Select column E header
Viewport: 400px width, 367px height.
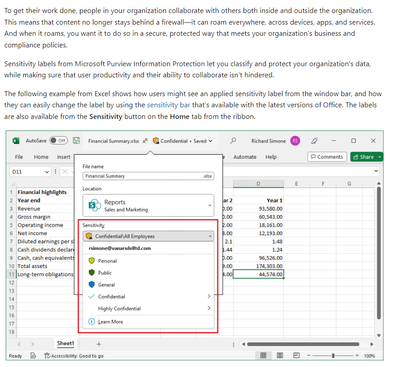pos(296,184)
